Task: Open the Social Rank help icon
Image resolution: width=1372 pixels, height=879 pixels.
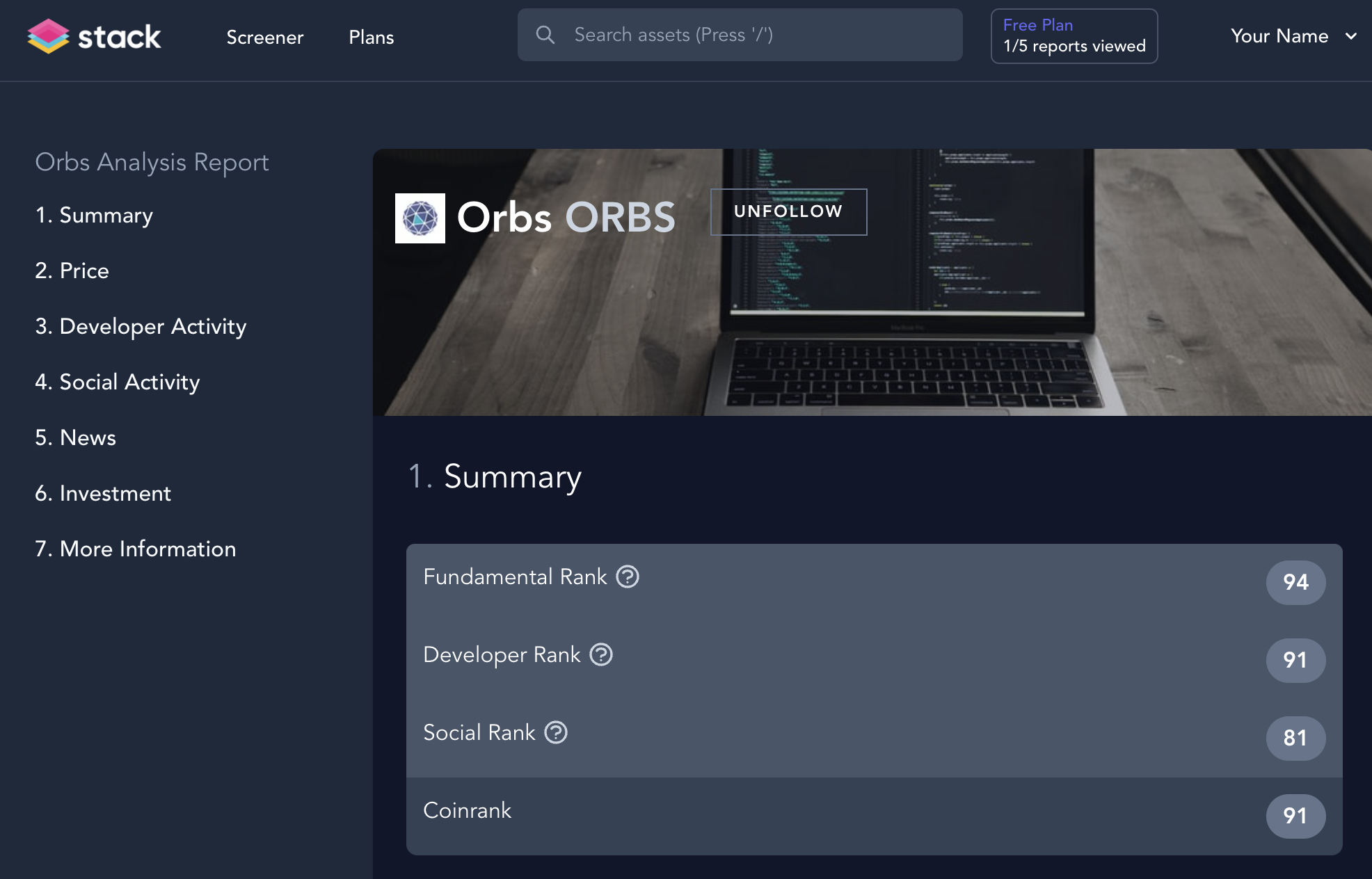Action: pyautogui.click(x=556, y=732)
